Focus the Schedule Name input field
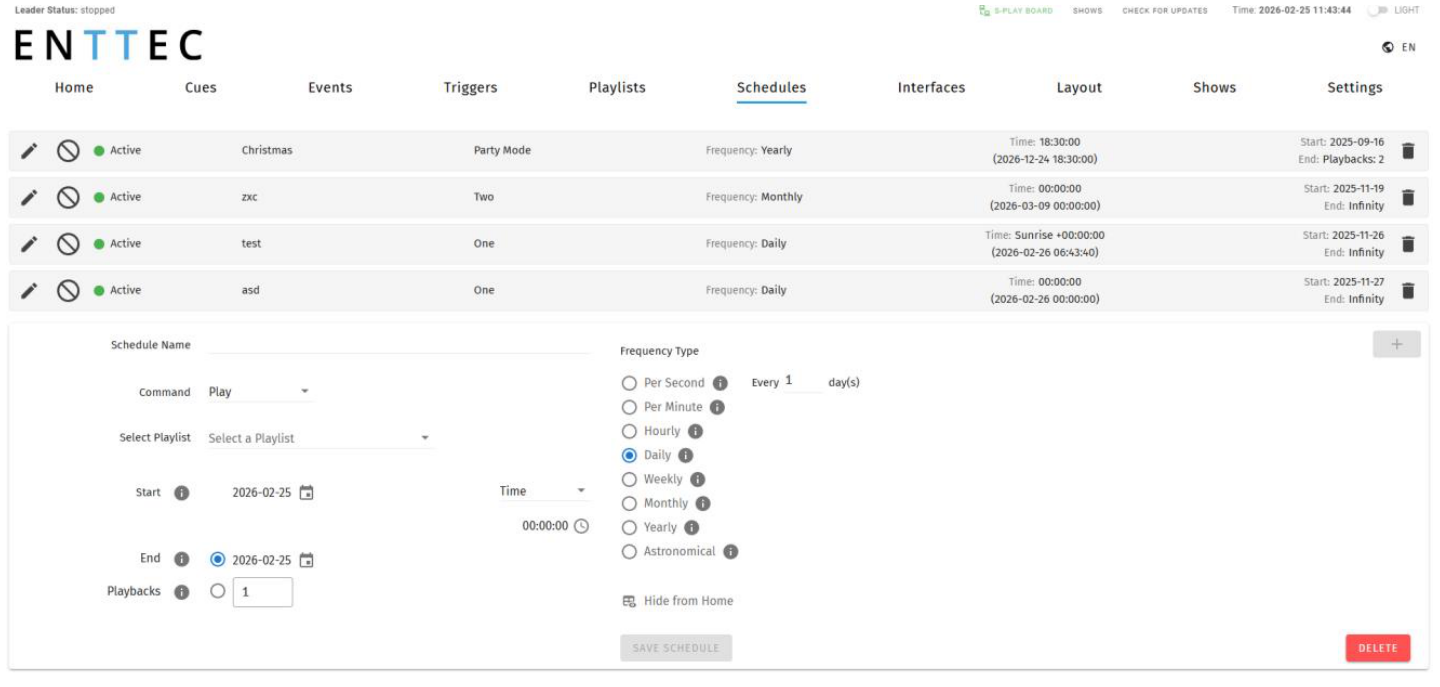The image size is (1440, 687). tap(399, 344)
